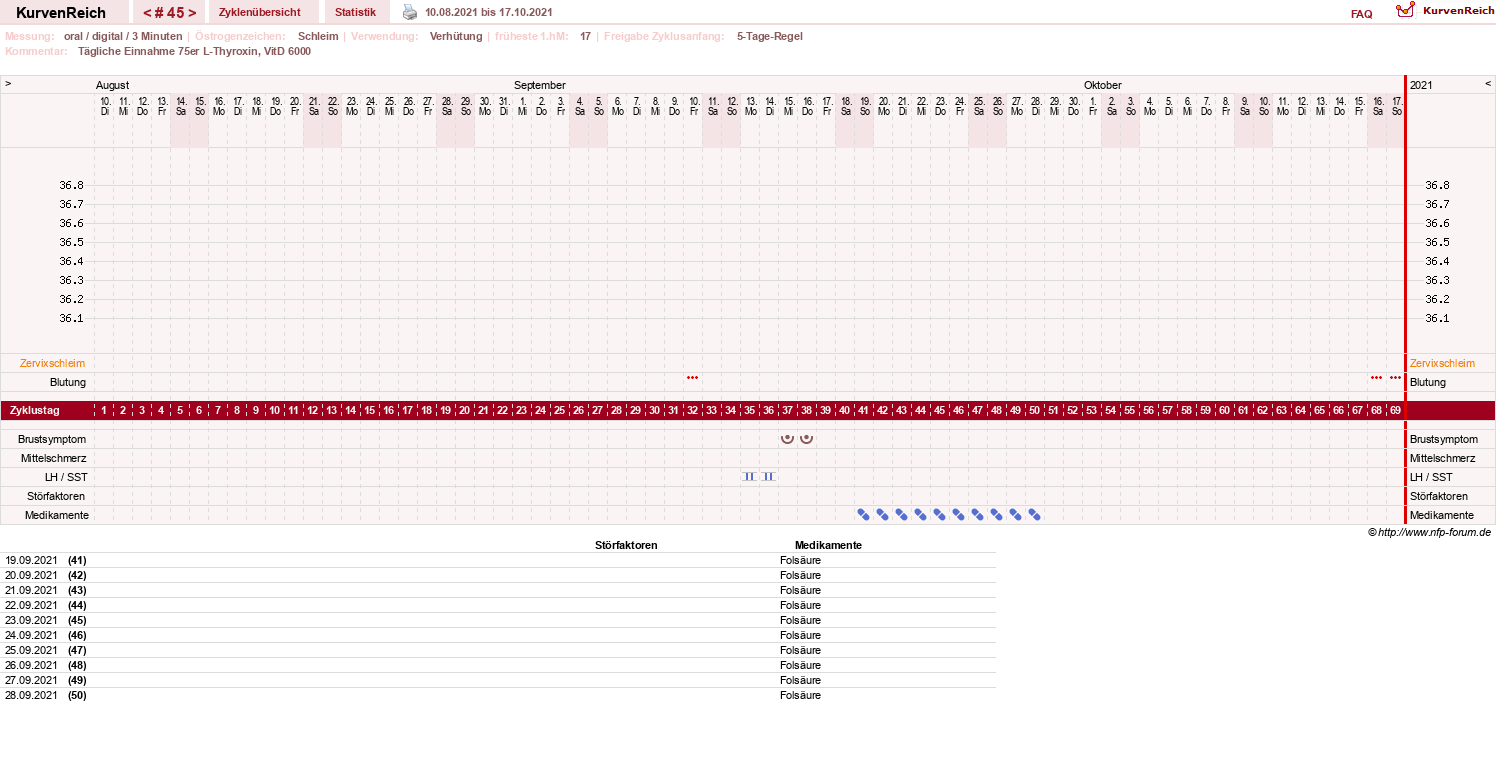This screenshot has width=1496, height=764.
Task: Click the 36.1 label on the right axis
Action: pos(1437,318)
